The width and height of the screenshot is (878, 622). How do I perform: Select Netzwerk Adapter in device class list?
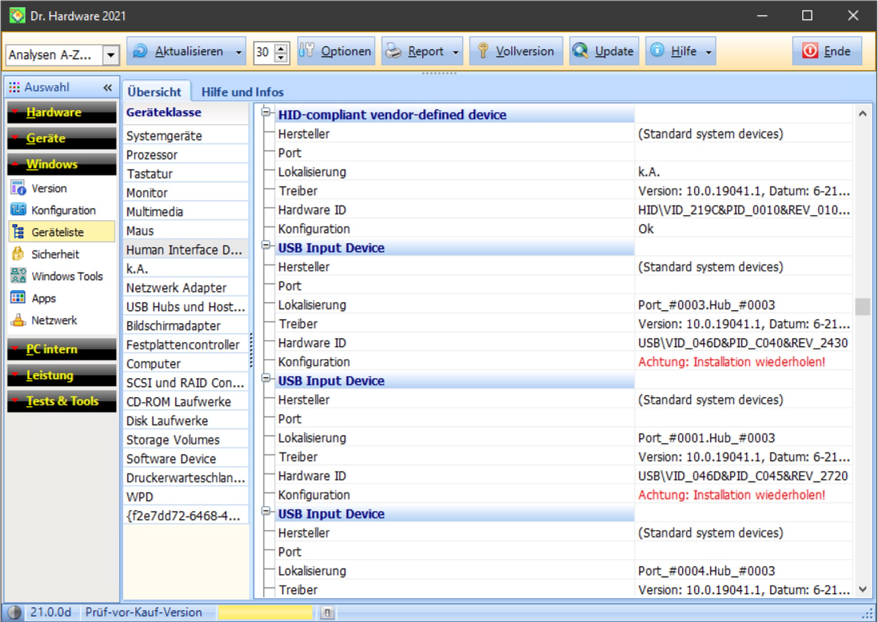(x=176, y=288)
